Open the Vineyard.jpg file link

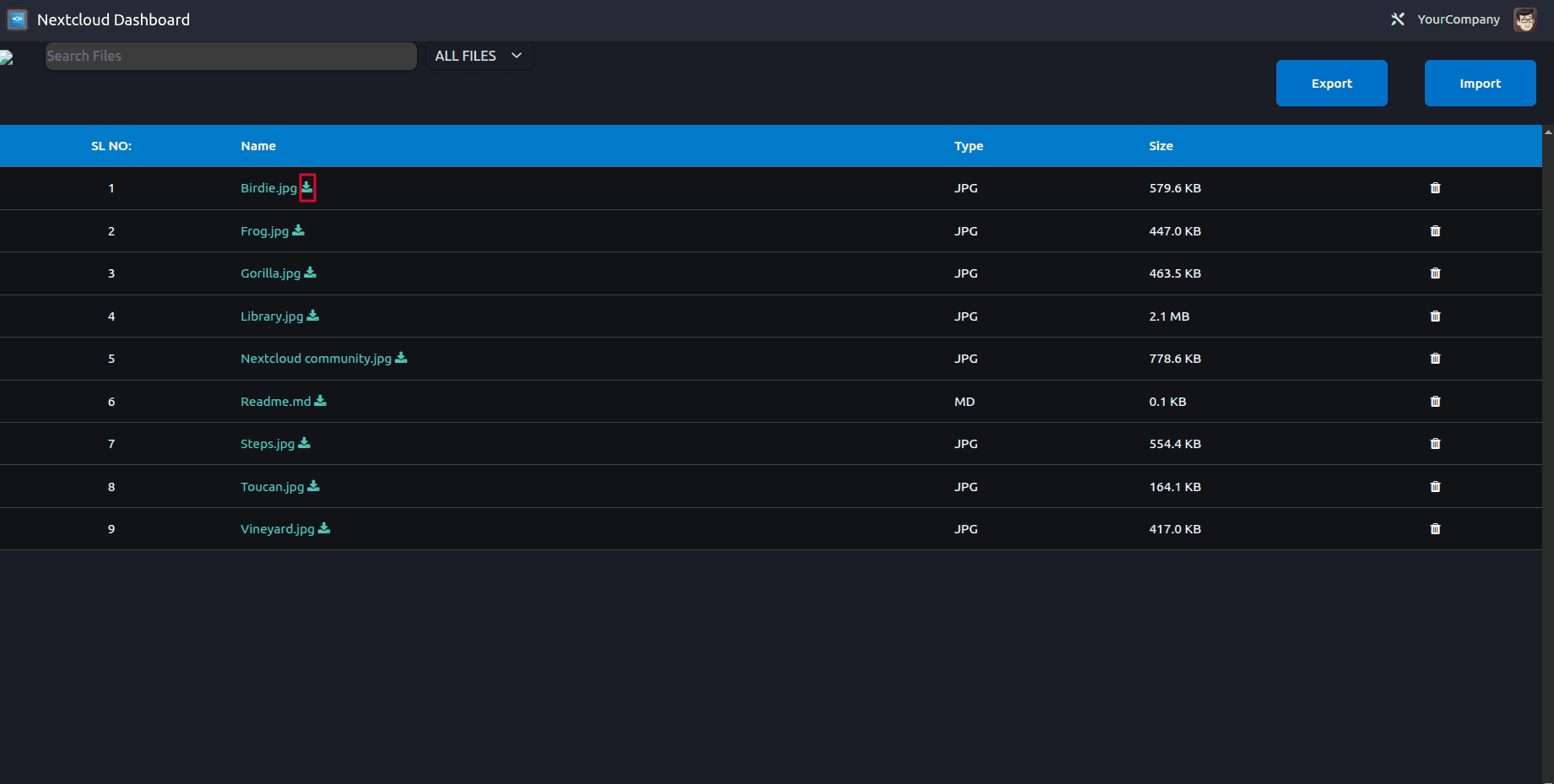(277, 529)
